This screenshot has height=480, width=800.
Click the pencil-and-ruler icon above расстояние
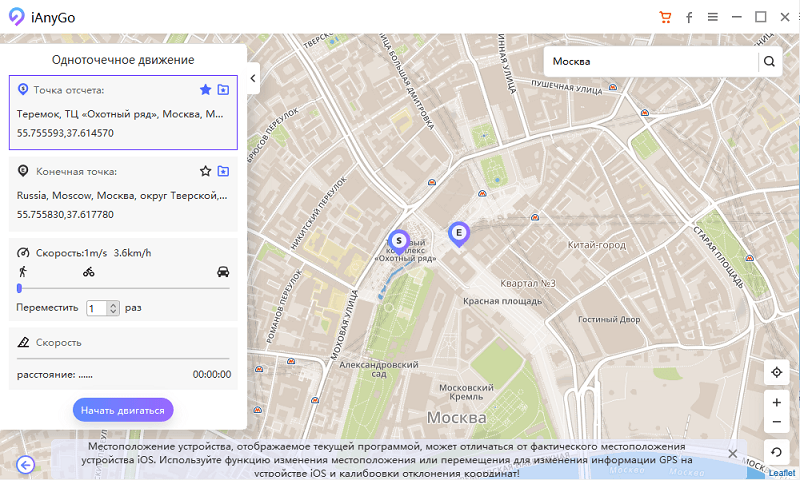[23, 342]
